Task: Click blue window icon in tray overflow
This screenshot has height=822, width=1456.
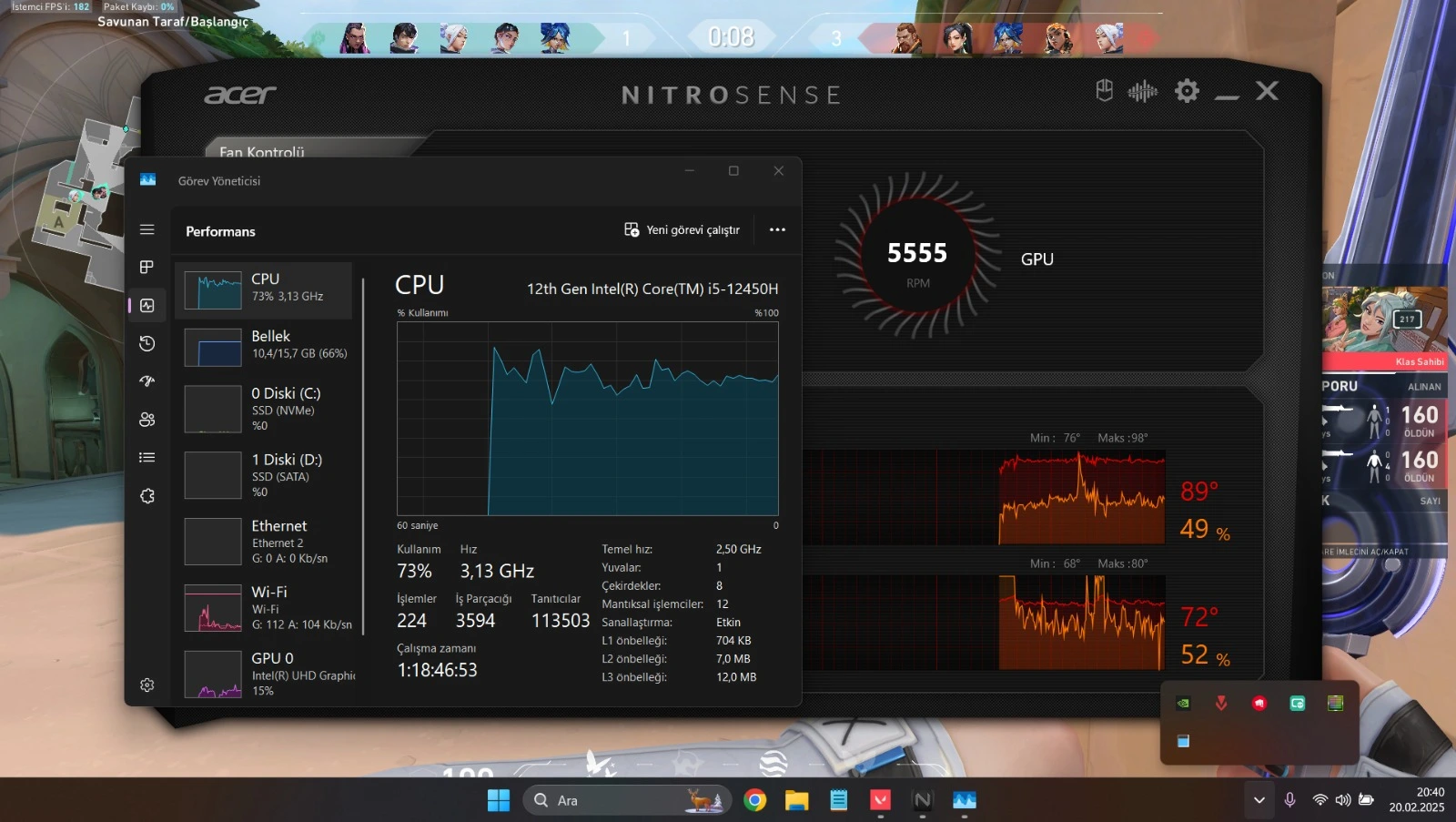Action: pos(1183,741)
